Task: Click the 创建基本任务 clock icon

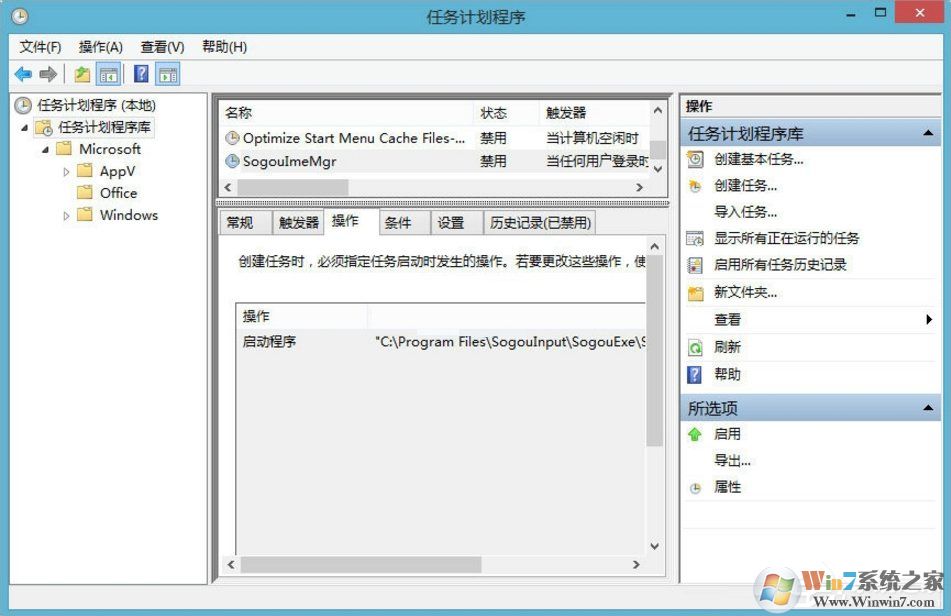Action: point(694,159)
